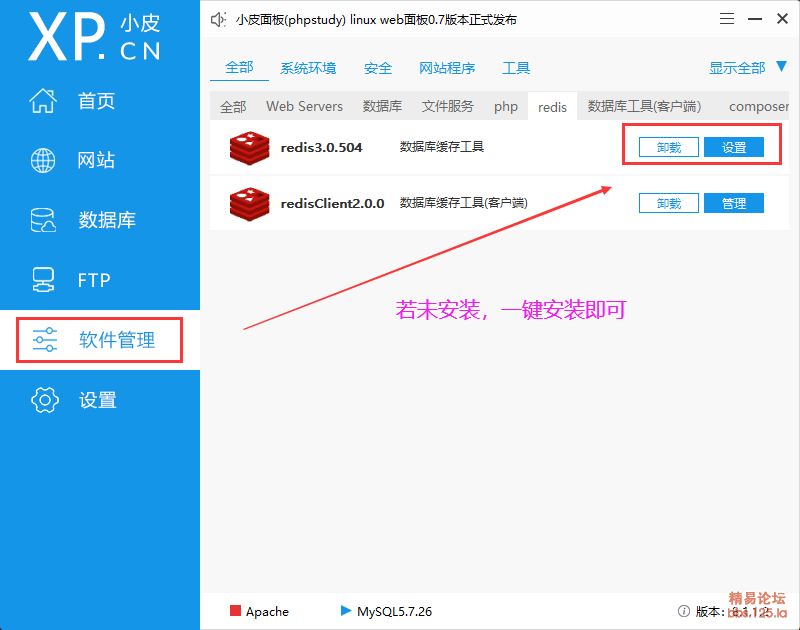Click the database icon beside 数据库
The height and width of the screenshot is (630, 800).
coord(43,220)
